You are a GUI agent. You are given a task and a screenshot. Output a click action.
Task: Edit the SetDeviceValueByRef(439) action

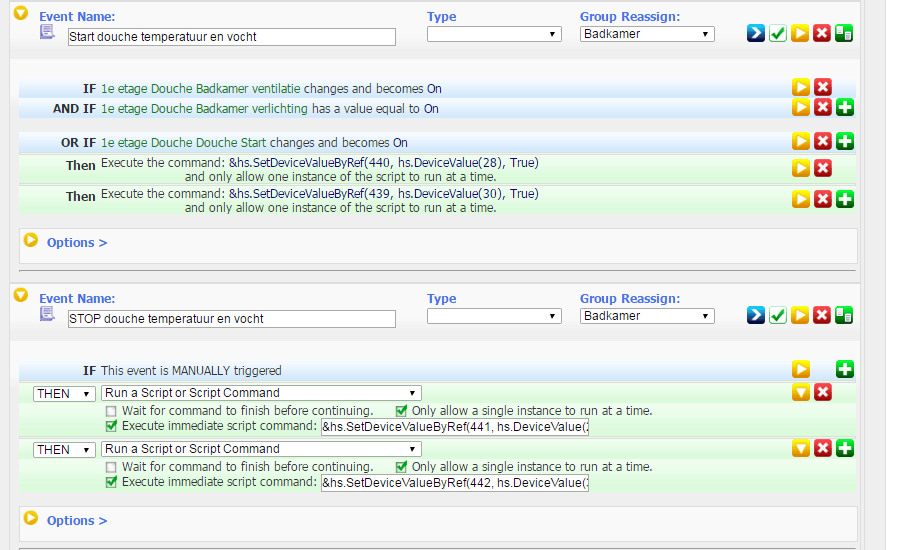801,199
